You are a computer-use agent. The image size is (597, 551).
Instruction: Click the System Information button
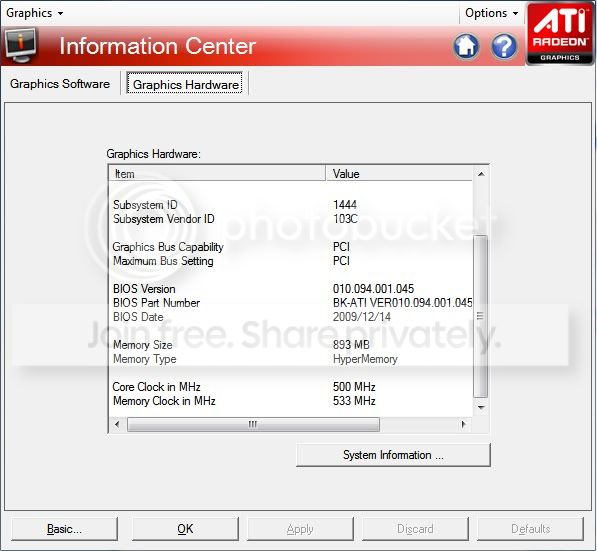coord(393,455)
